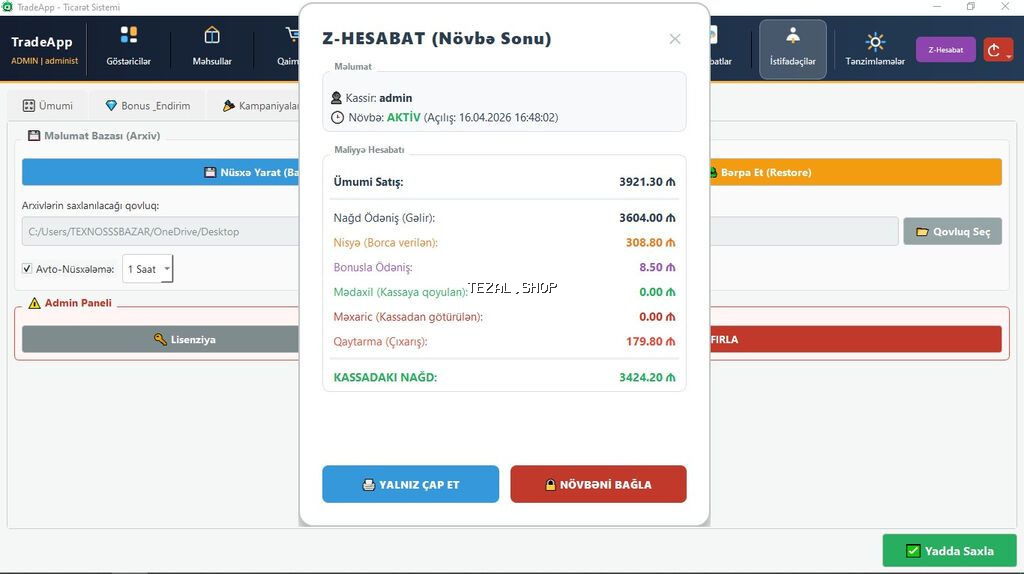Open the Kampaniyalar tab
The height and width of the screenshot is (574, 1024).
click(260, 106)
